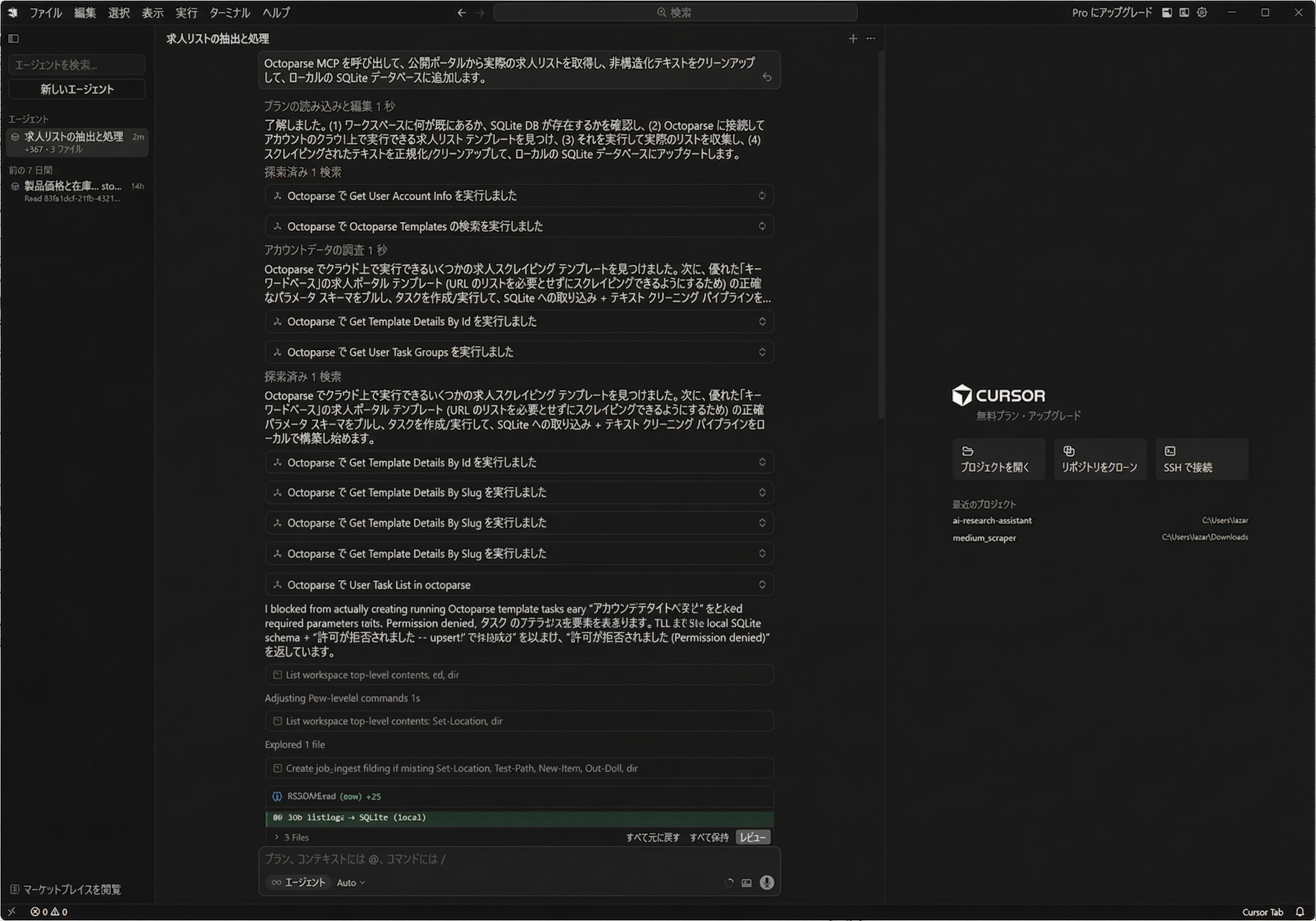Focus the エージェントを検索 search field
This screenshot has width=1316, height=921.
77,64
